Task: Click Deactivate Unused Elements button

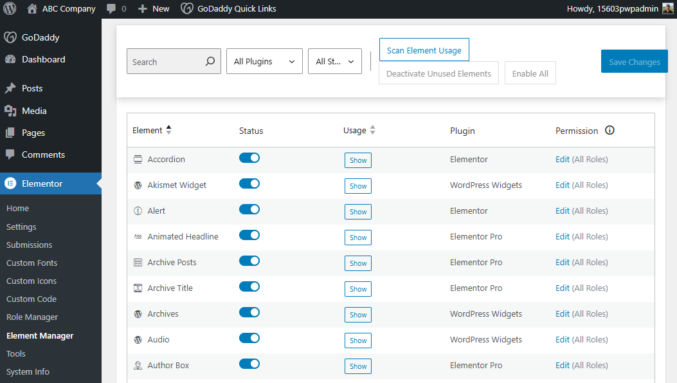Action: click(438, 73)
